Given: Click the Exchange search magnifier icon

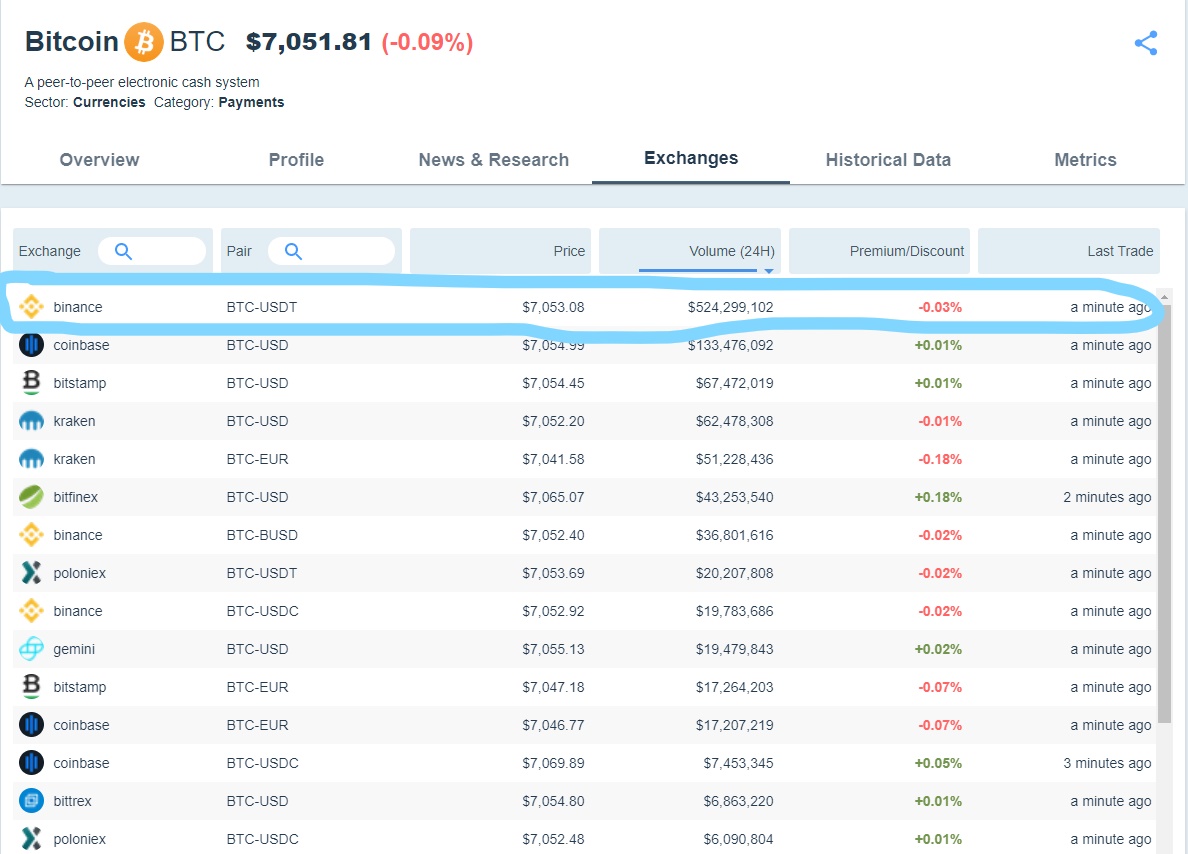Looking at the screenshot, I should click(123, 251).
